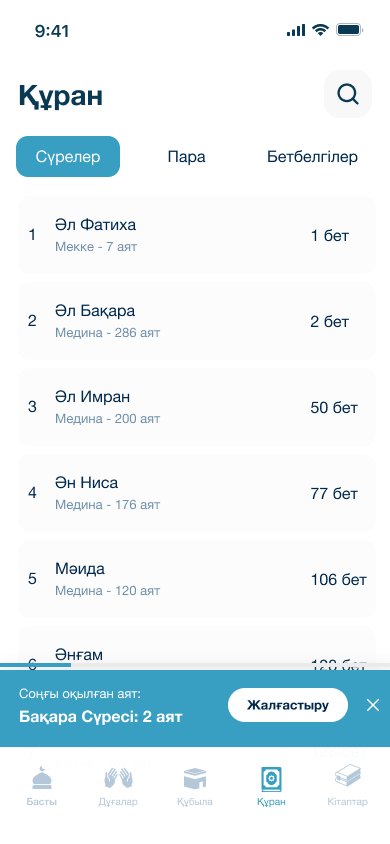Viewport: 390px width, 844px height.
Task: Open the Мәида surah entry
Action: coord(196,580)
